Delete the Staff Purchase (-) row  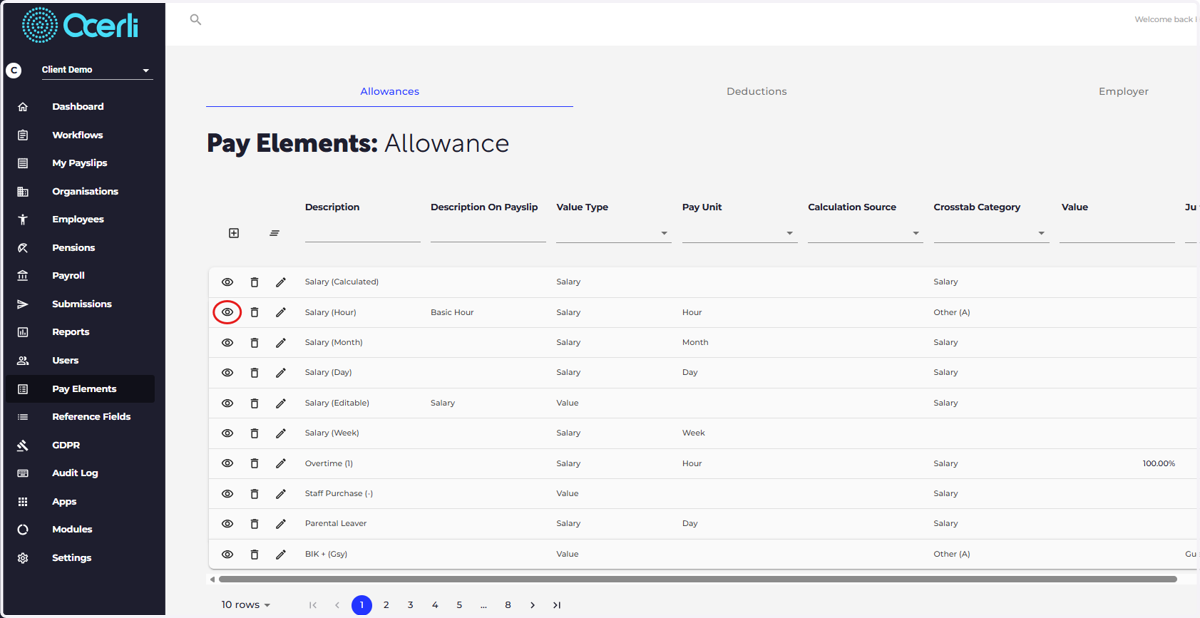pyautogui.click(x=254, y=493)
